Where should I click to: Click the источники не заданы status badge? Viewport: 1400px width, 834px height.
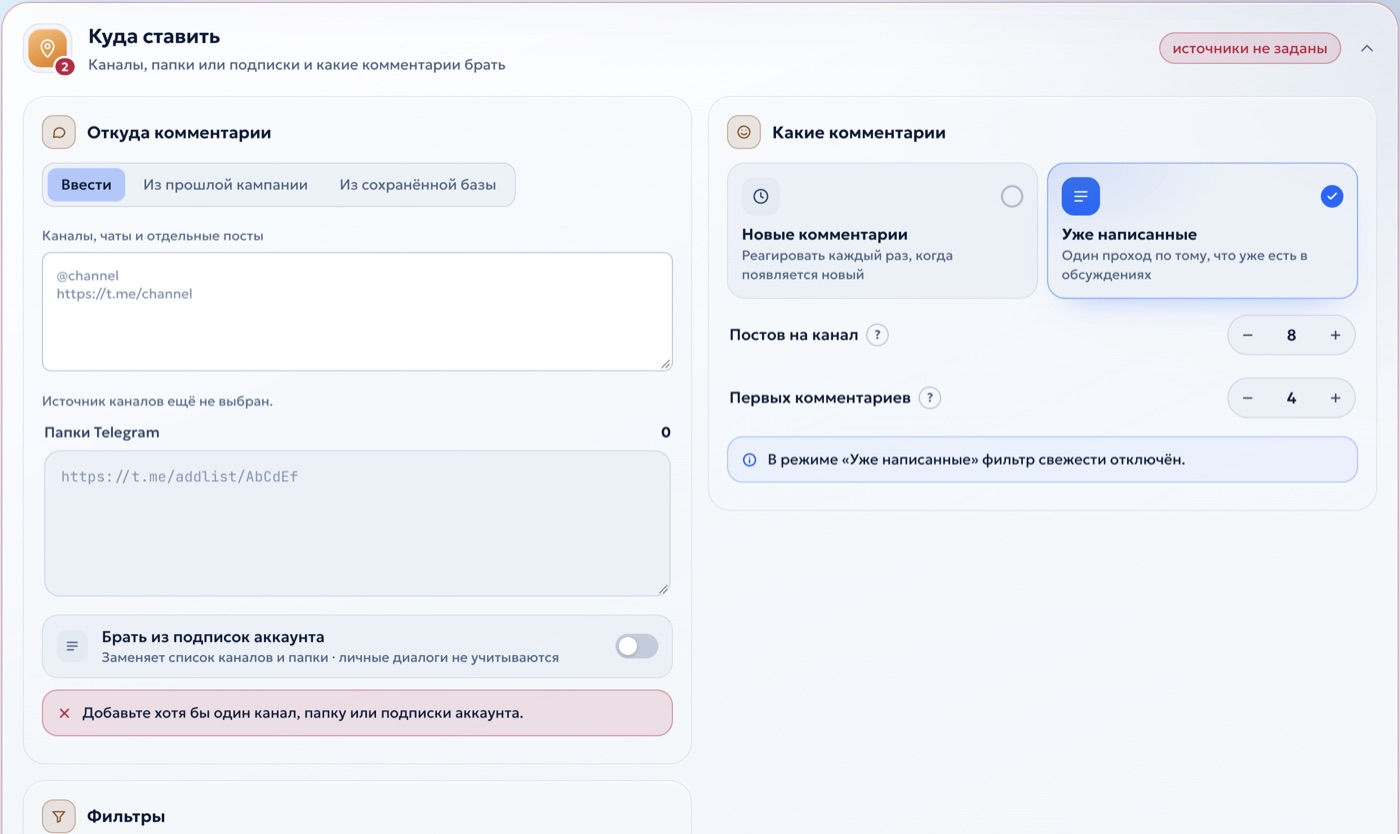point(1250,48)
